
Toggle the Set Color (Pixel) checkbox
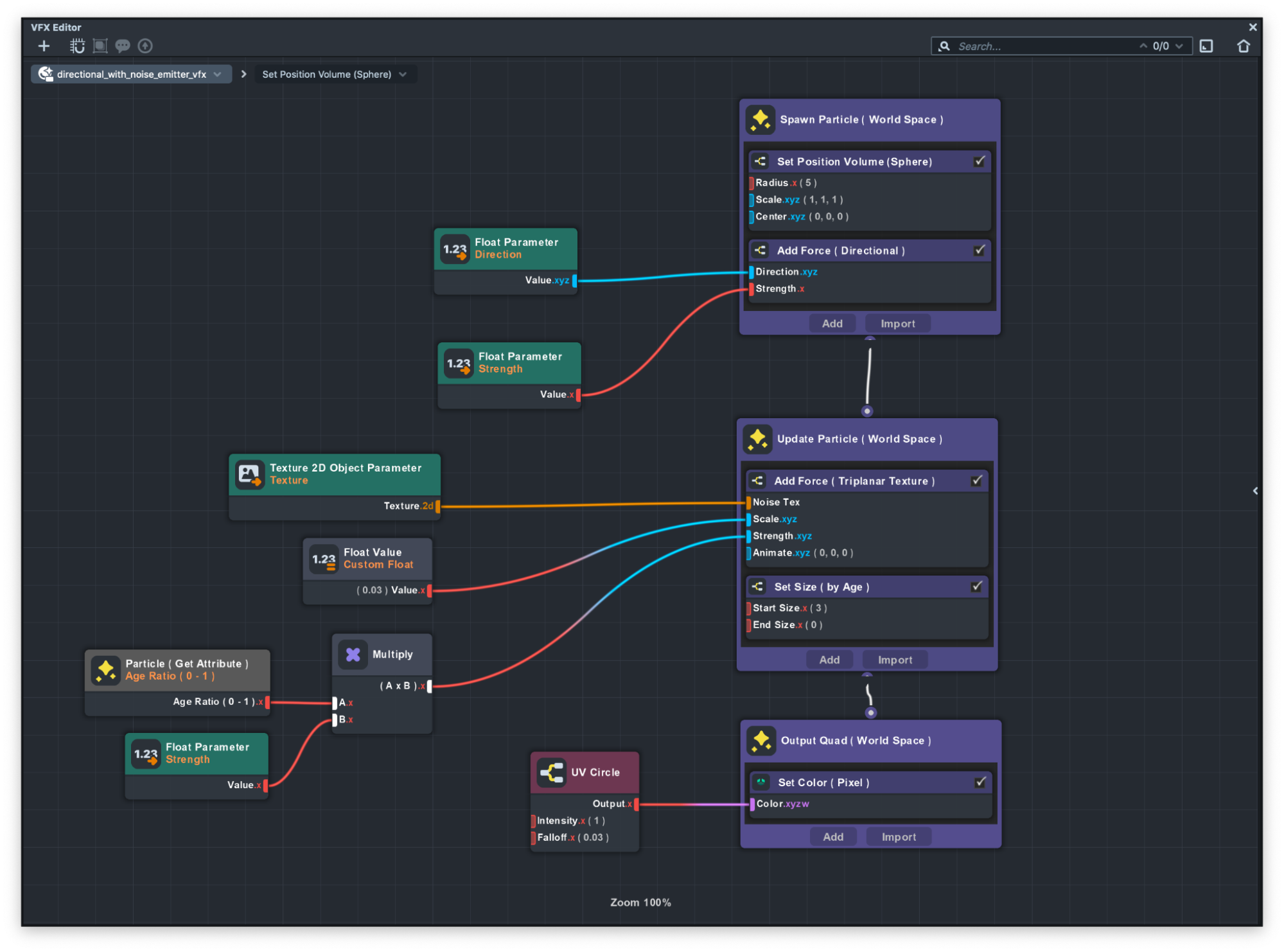point(980,782)
